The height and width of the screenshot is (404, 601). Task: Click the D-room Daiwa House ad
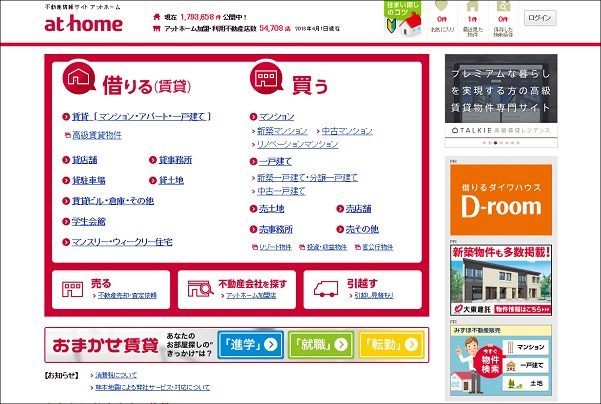click(501, 200)
